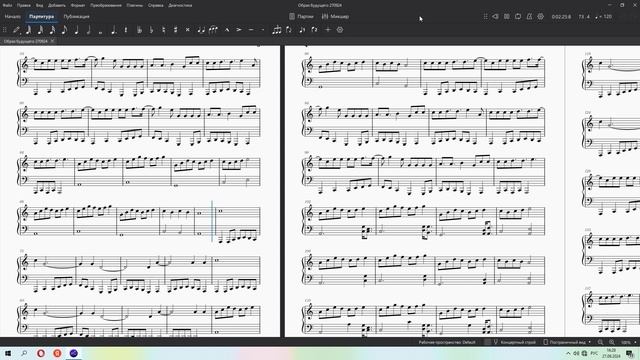Toggle the flat accidental
The height and width of the screenshot is (360, 640).
pos(151,29)
